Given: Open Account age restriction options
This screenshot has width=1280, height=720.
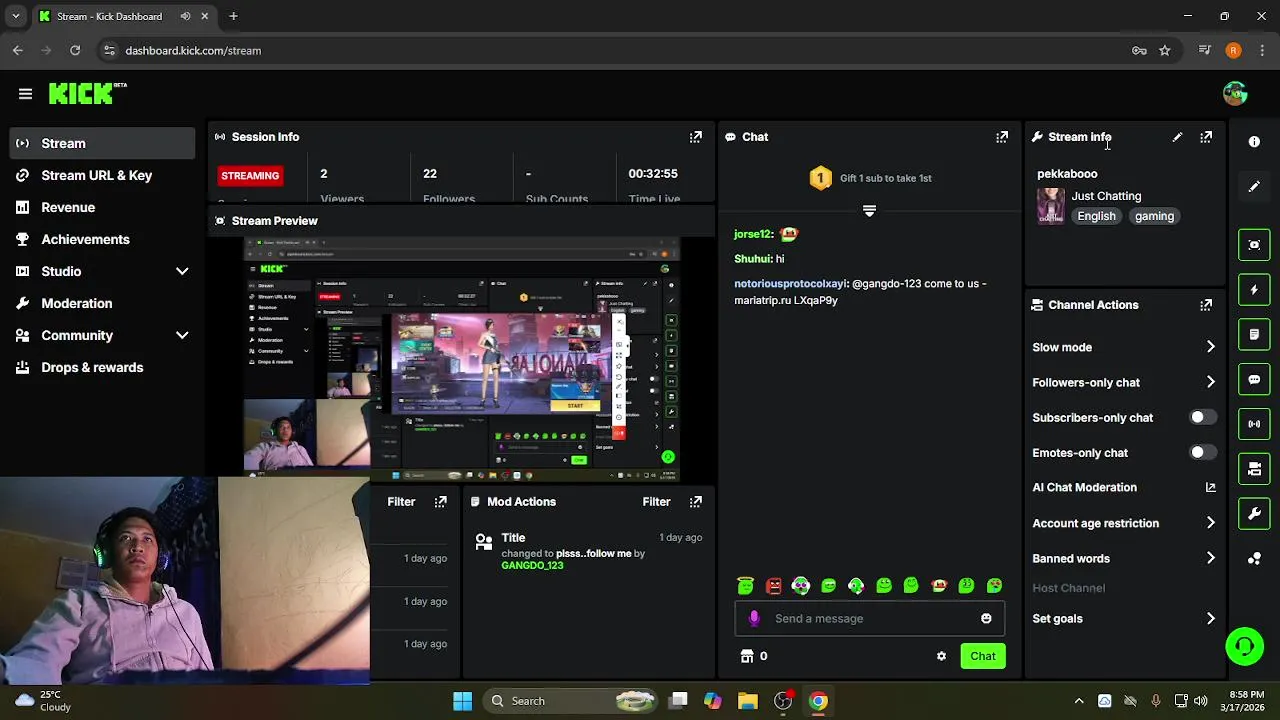Looking at the screenshot, I should [x=1124, y=523].
